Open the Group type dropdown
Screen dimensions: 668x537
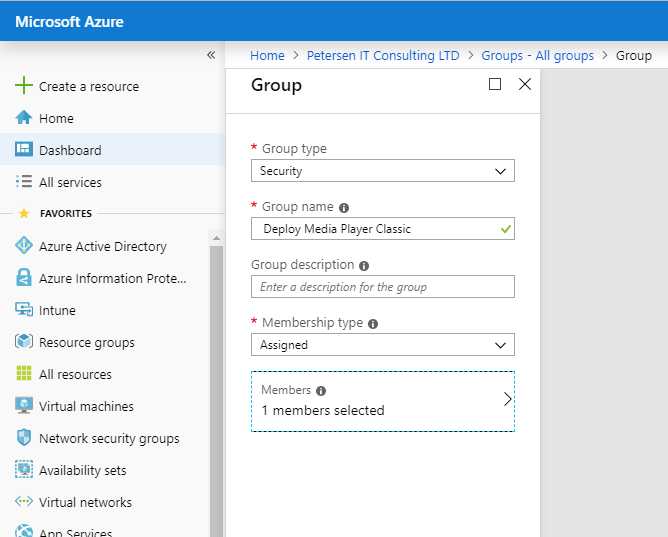point(382,171)
